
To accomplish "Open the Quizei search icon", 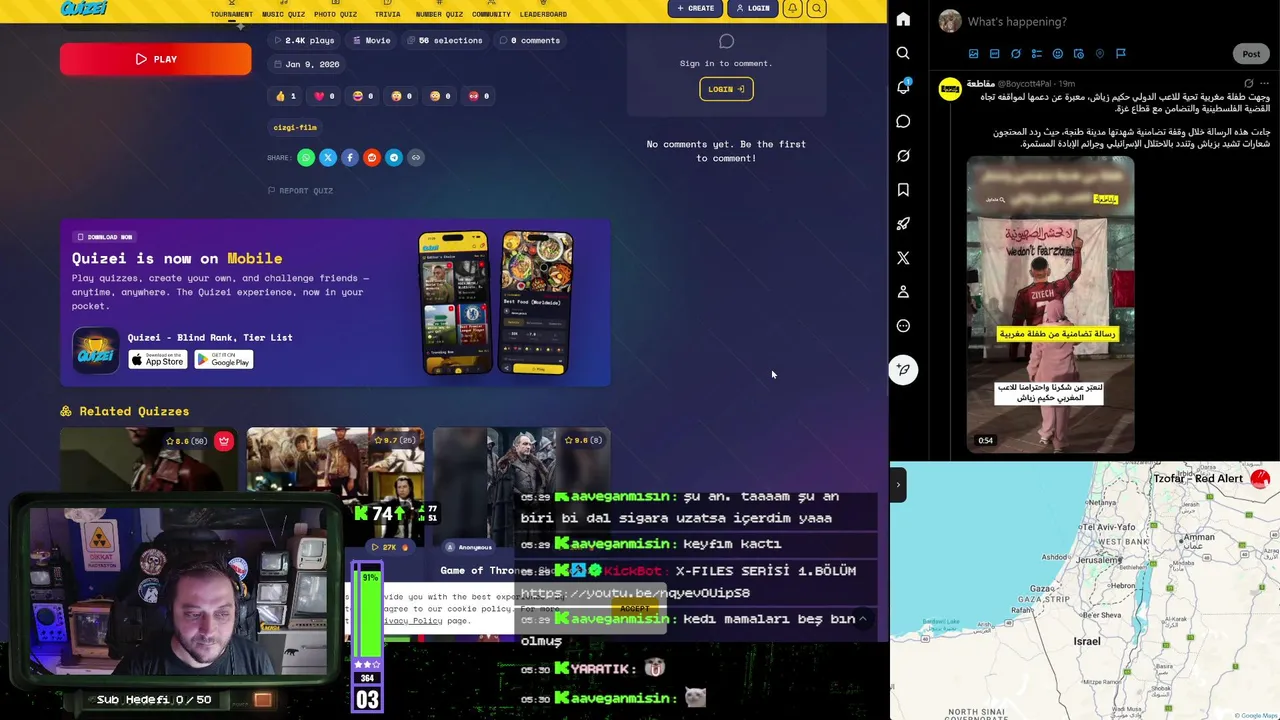I will (816, 8).
